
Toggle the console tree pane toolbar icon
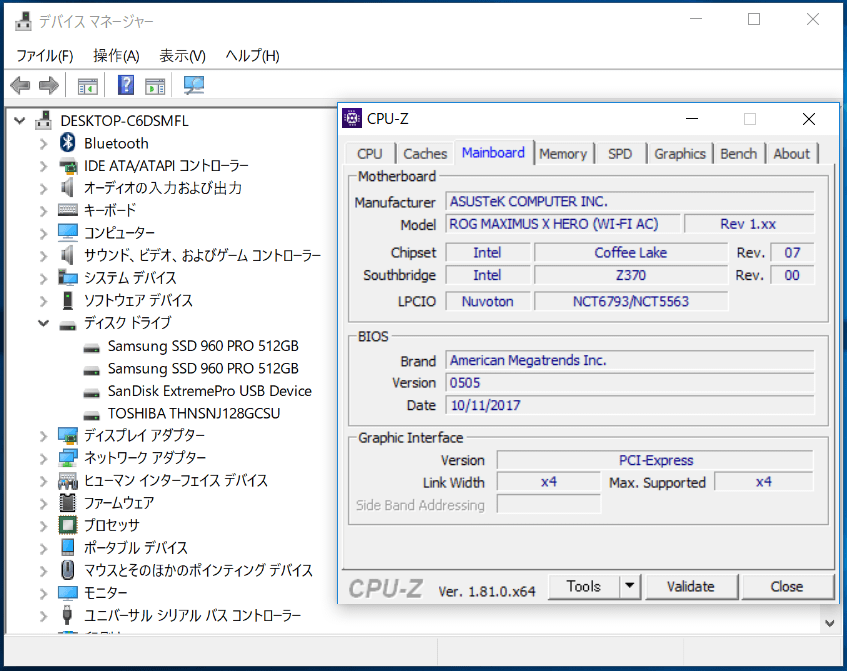[x=88, y=86]
